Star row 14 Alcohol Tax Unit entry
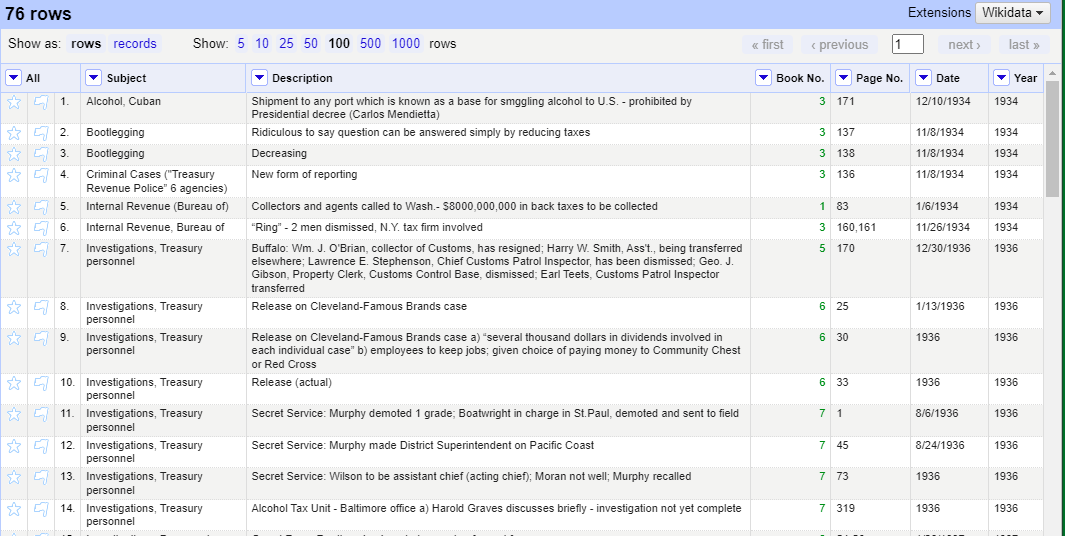1065x536 pixels. pyautogui.click(x=14, y=508)
